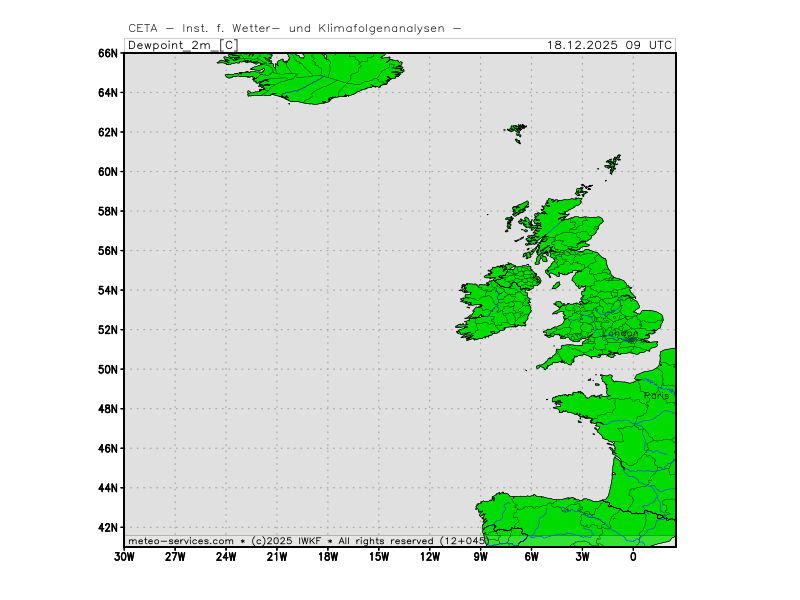Click the CETA institute title text
The image size is (800, 600).
click(x=295, y=28)
